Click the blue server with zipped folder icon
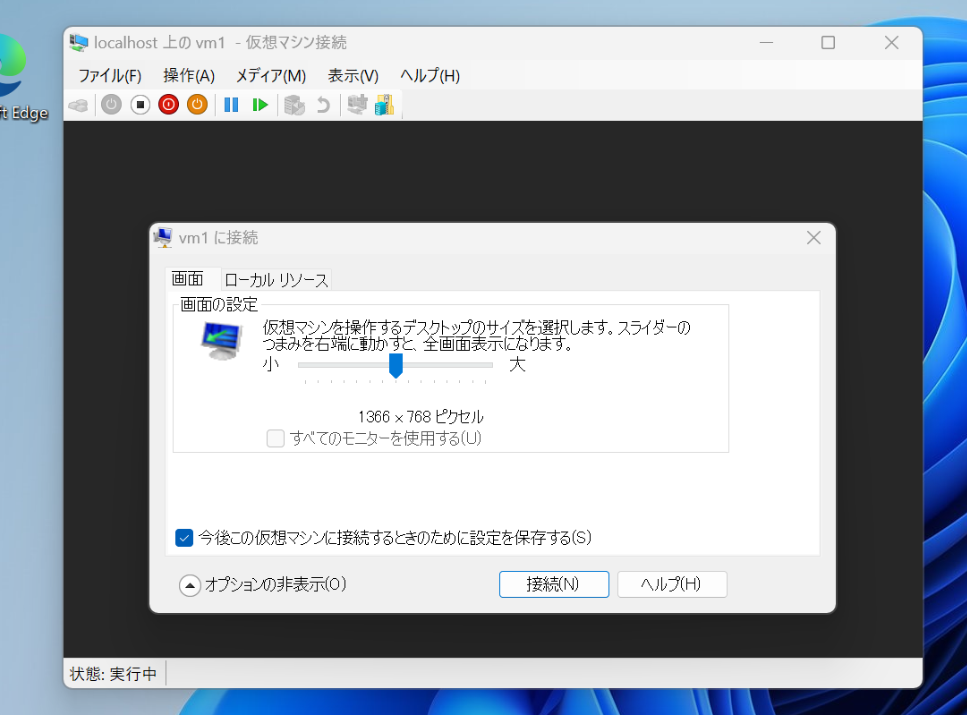 click(384, 105)
